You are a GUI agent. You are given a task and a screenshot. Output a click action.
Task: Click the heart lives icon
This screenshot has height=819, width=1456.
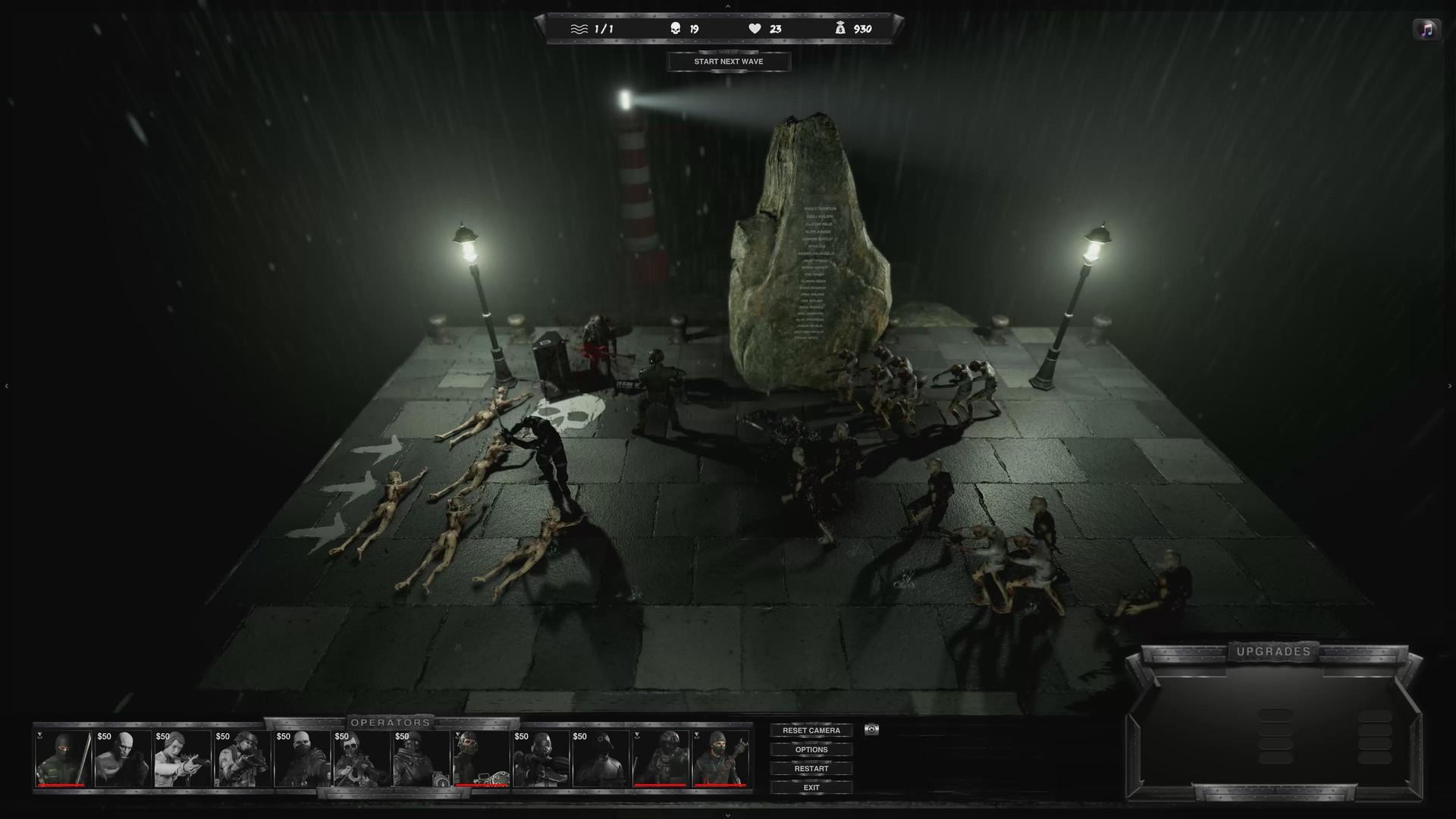[754, 28]
